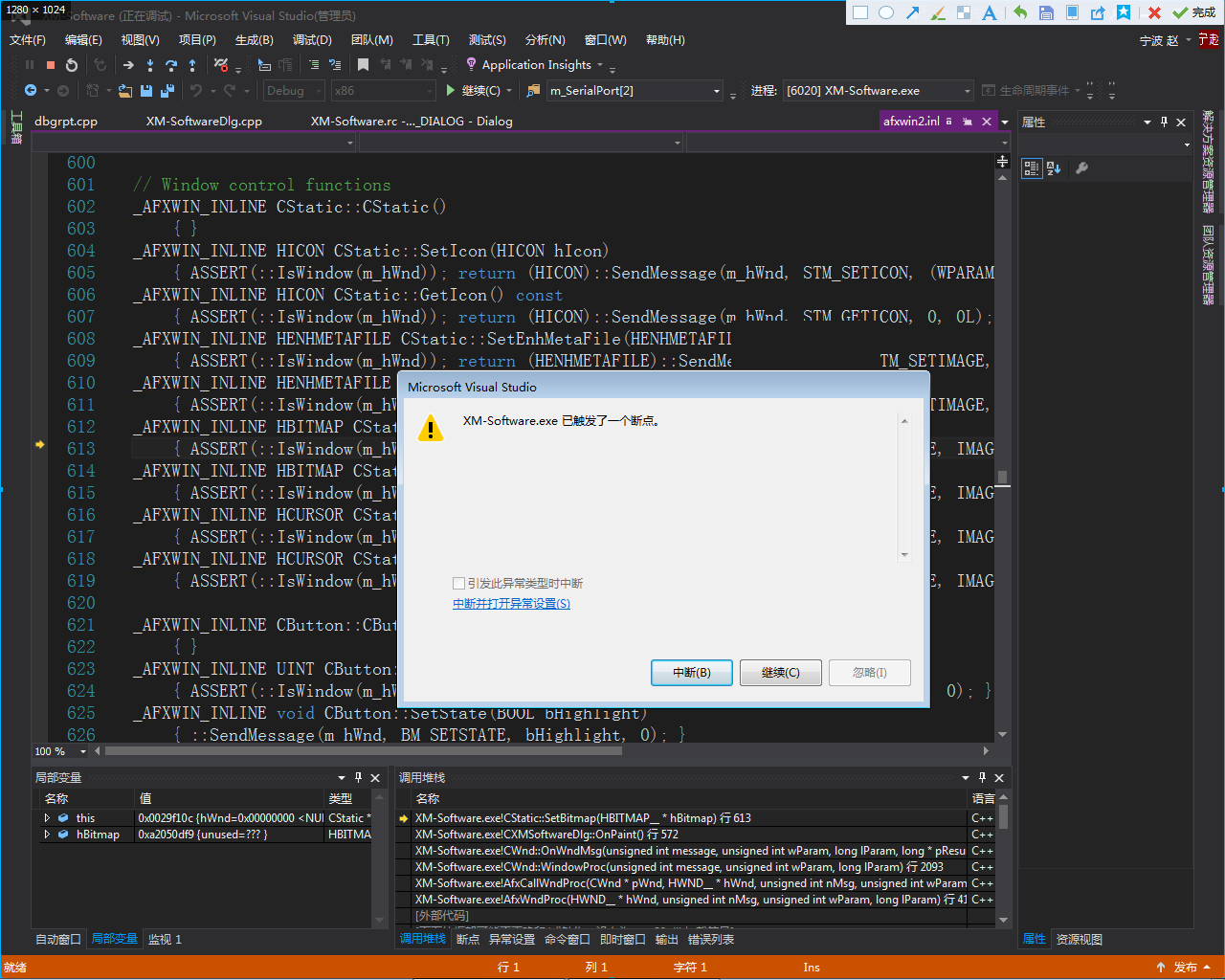Image resolution: width=1225 pixels, height=980 pixels.
Task: Open the x86 platform dropdown
Action: point(383,90)
